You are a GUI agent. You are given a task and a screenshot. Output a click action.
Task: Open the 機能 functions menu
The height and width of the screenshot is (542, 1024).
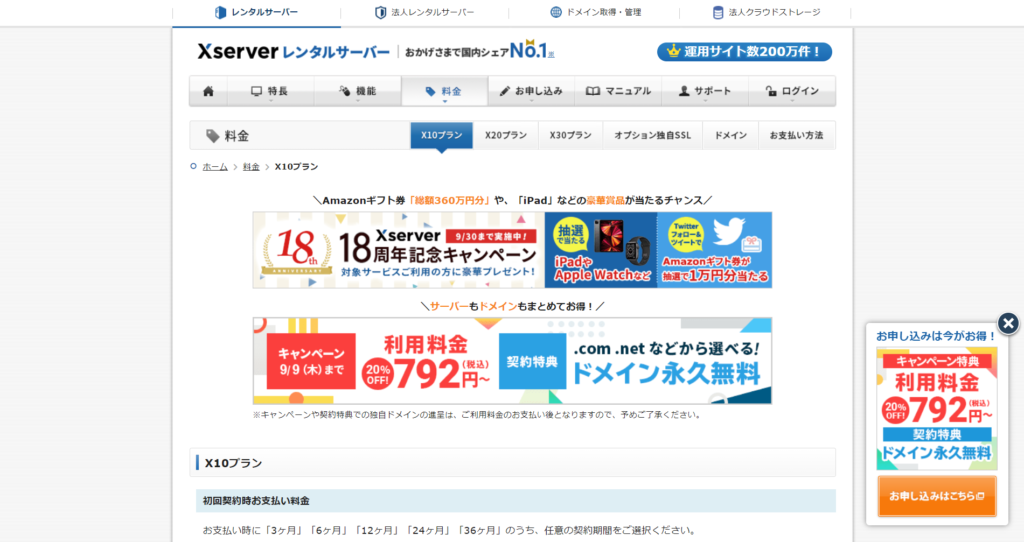pyautogui.click(x=358, y=91)
